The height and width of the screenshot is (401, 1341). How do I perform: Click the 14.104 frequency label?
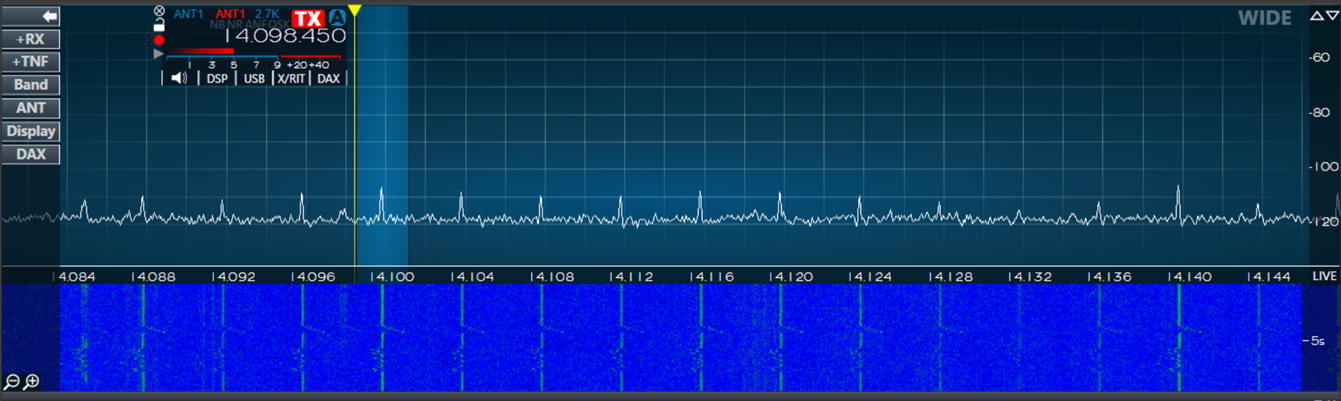coord(472,276)
